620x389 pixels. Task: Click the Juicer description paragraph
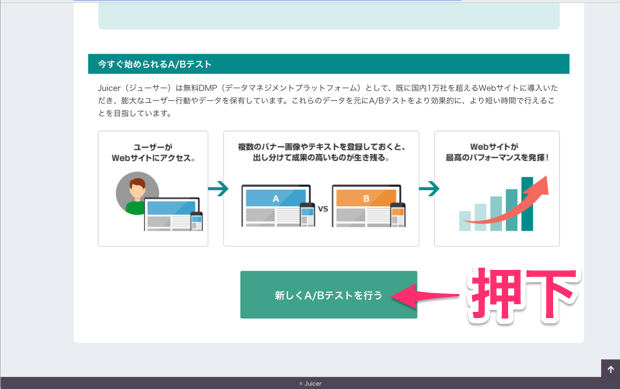[x=328, y=100]
